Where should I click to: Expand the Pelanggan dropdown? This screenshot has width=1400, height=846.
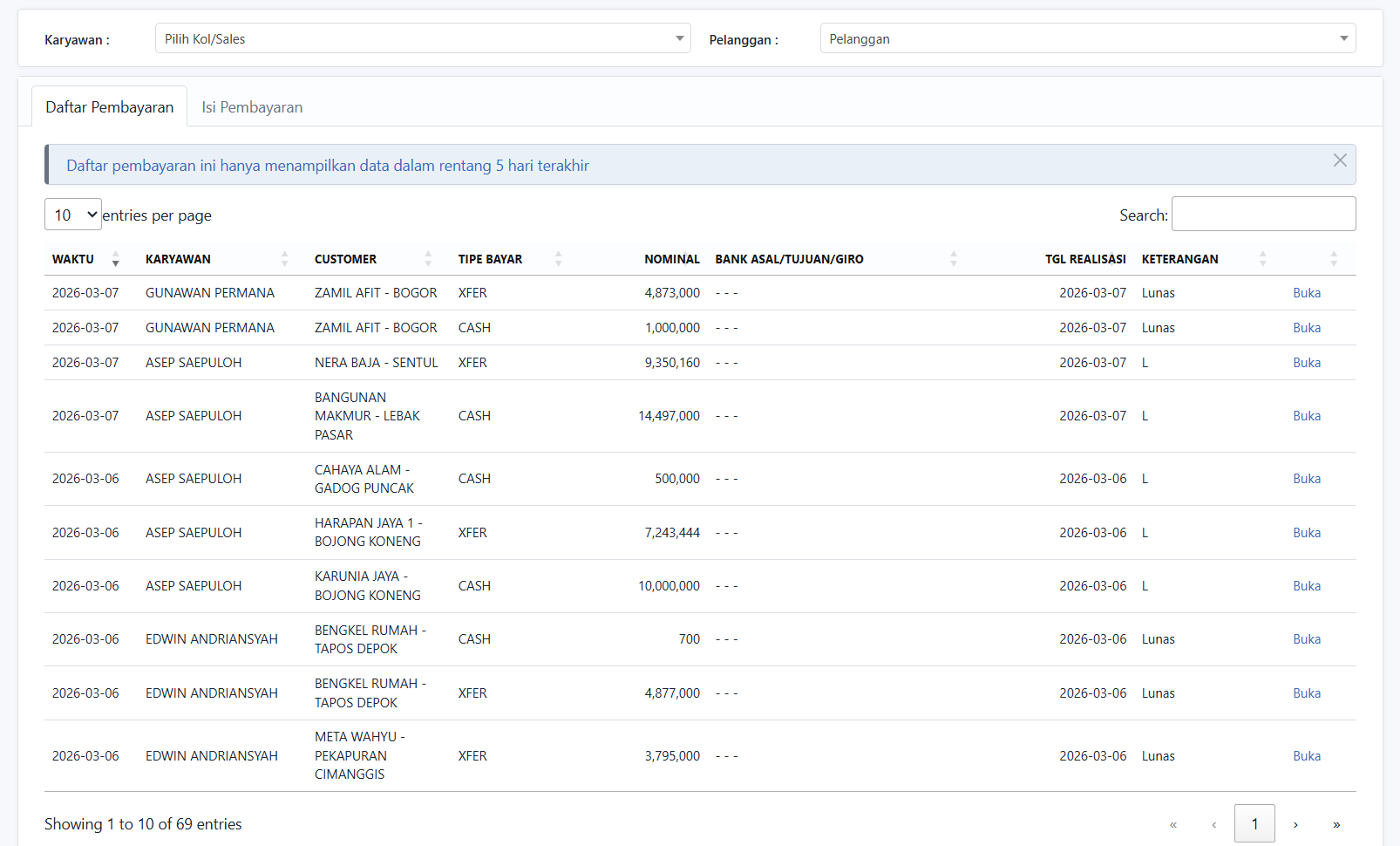click(x=1087, y=38)
